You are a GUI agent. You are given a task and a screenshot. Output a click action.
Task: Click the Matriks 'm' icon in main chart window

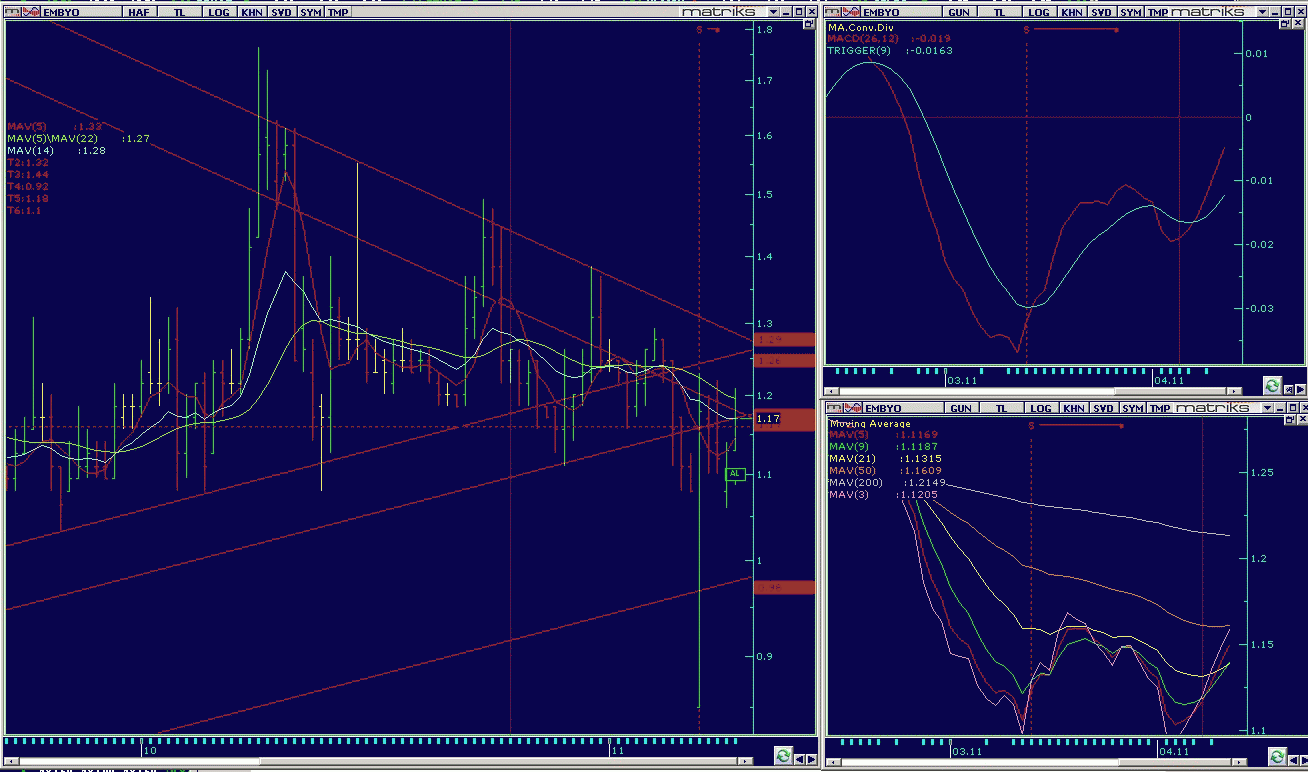(x=11, y=12)
